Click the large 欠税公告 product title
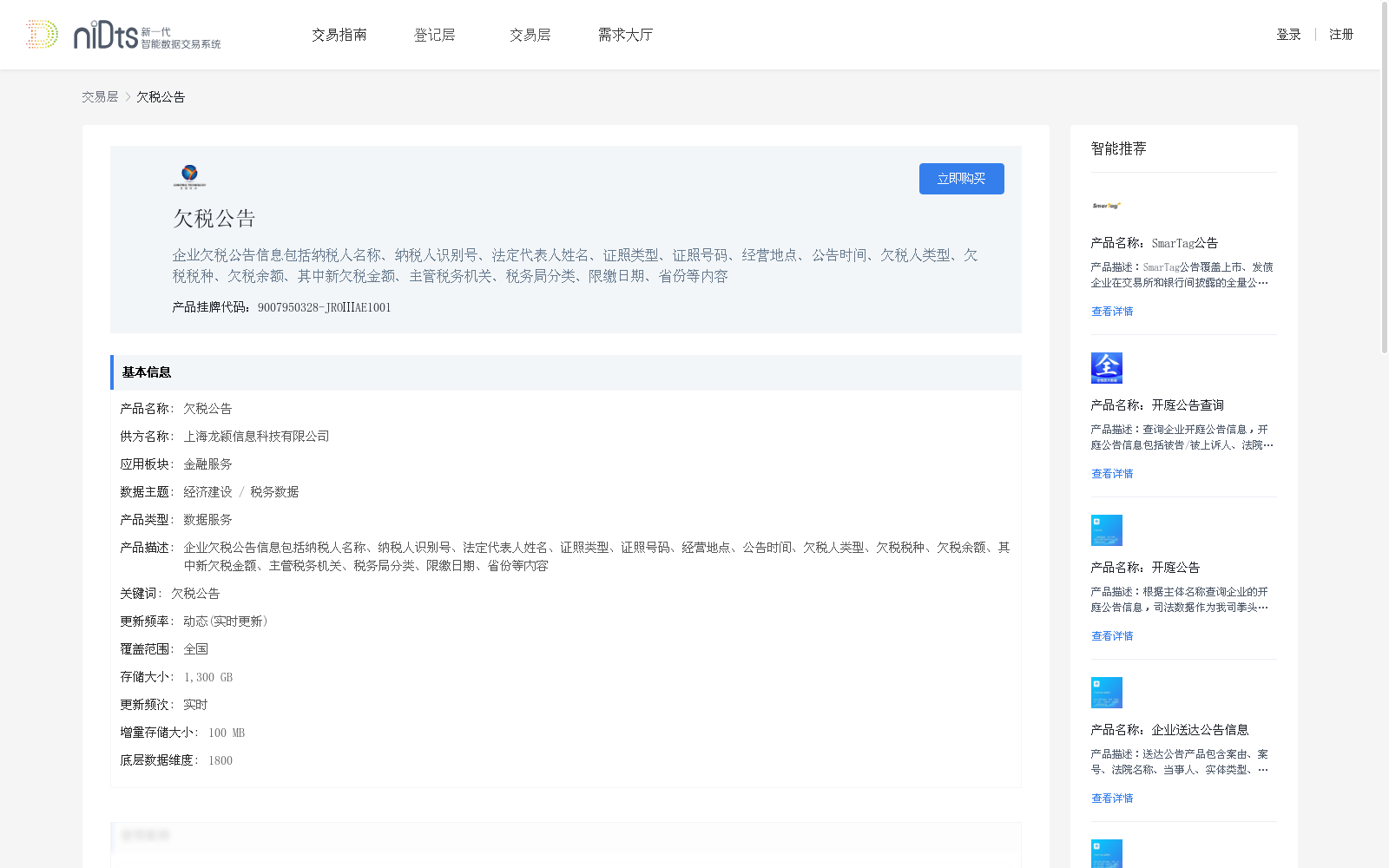The height and width of the screenshot is (868, 1389). [214, 219]
